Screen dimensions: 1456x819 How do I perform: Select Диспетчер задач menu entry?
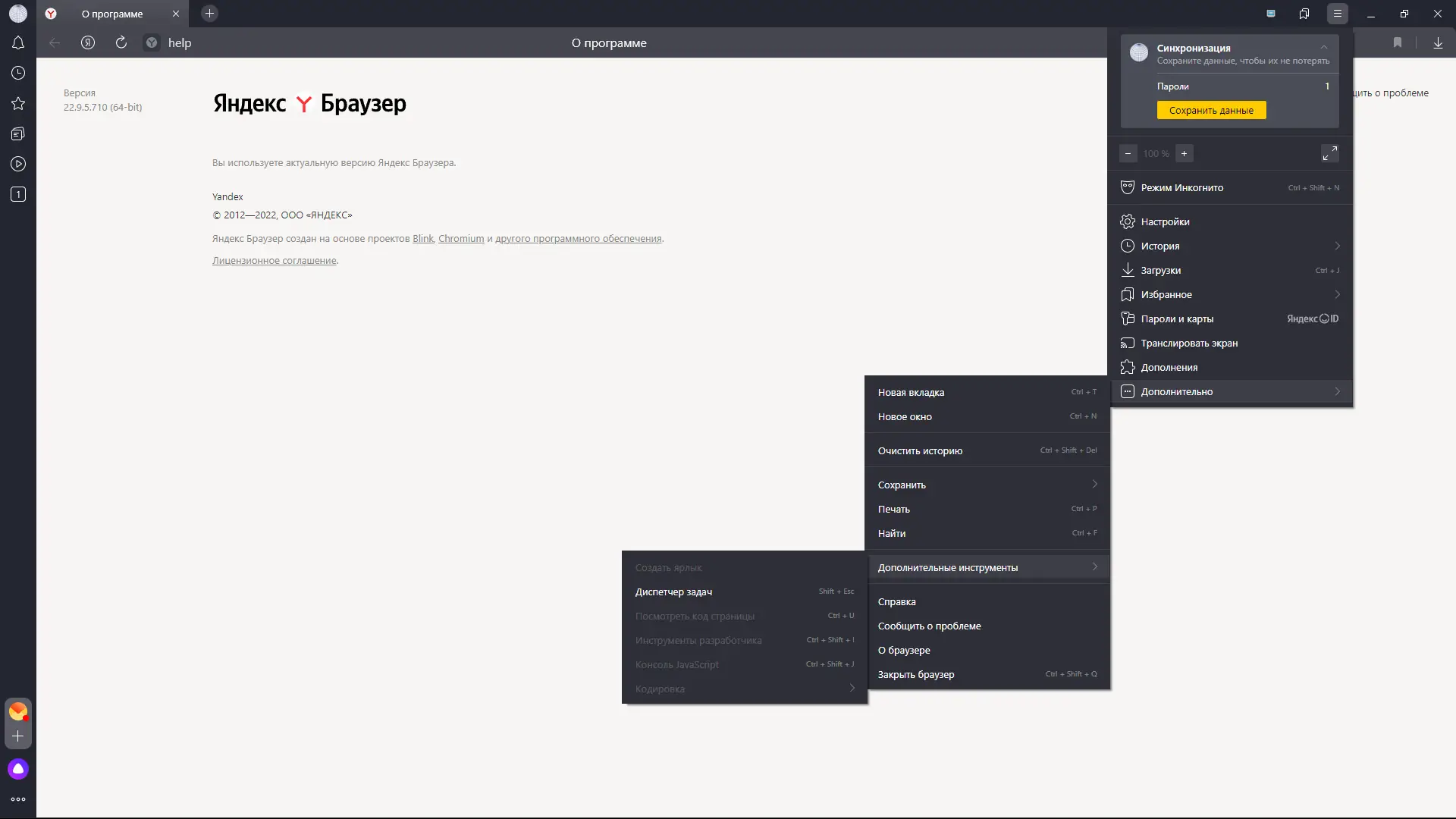coord(673,591)
